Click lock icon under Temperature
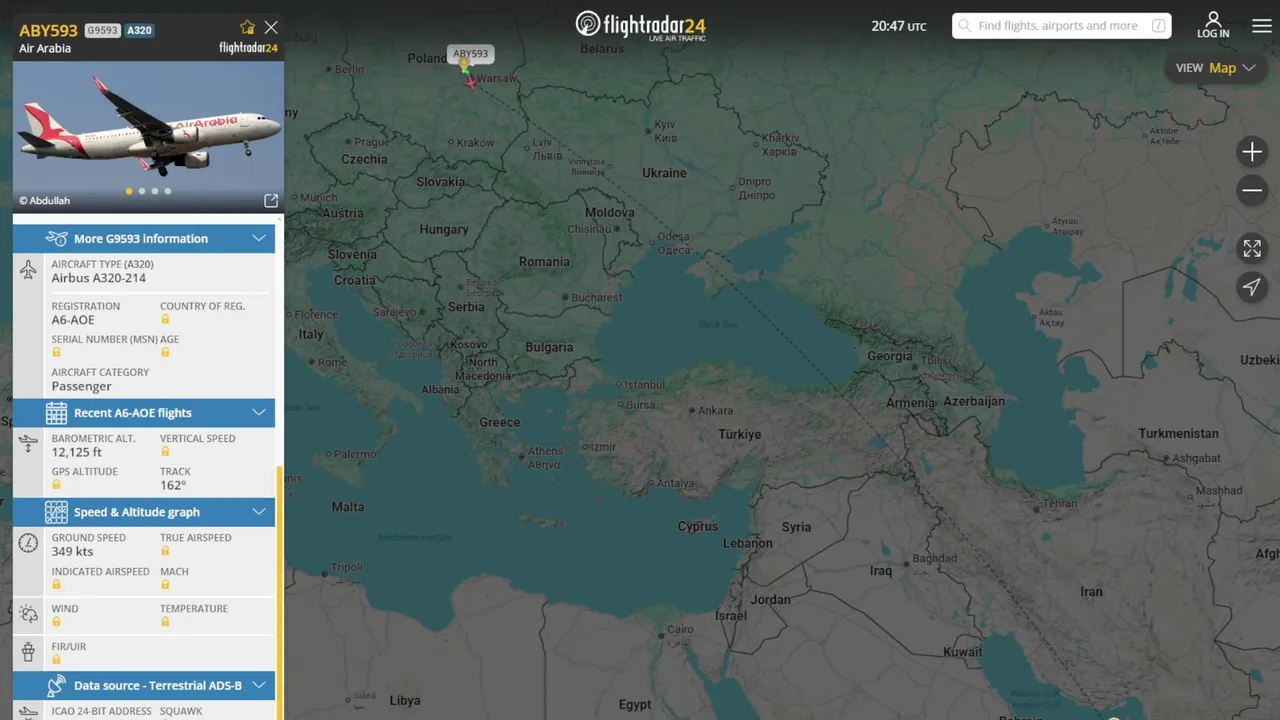The image size is (1280, 720). tap(165, 622)
